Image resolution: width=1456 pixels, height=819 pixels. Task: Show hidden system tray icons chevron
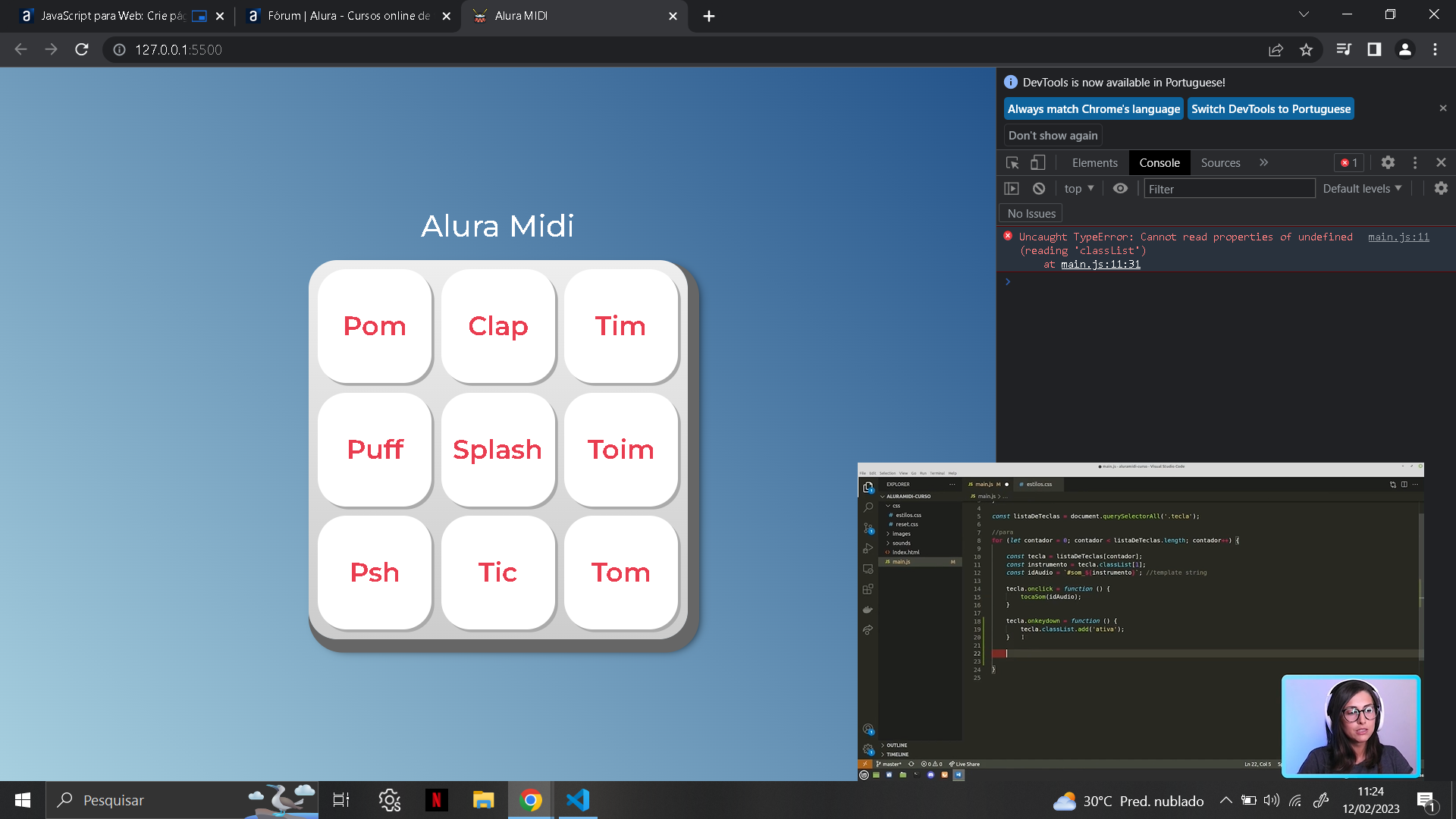coord(1225,800)
